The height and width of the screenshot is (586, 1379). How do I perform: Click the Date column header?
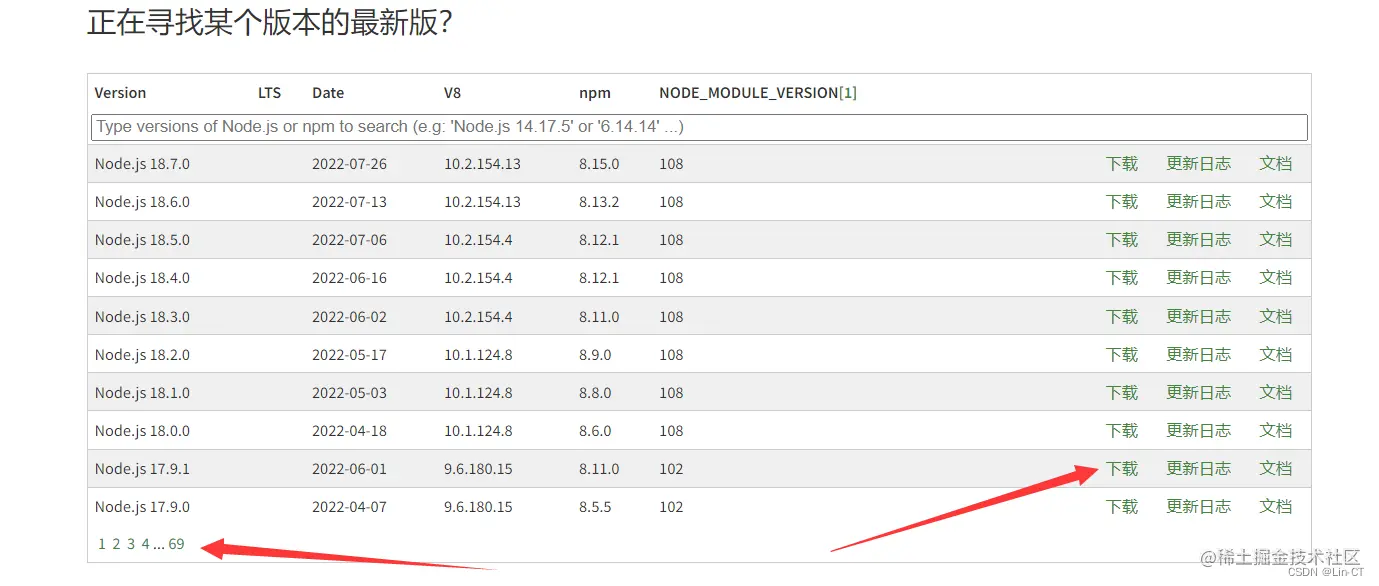328,93
